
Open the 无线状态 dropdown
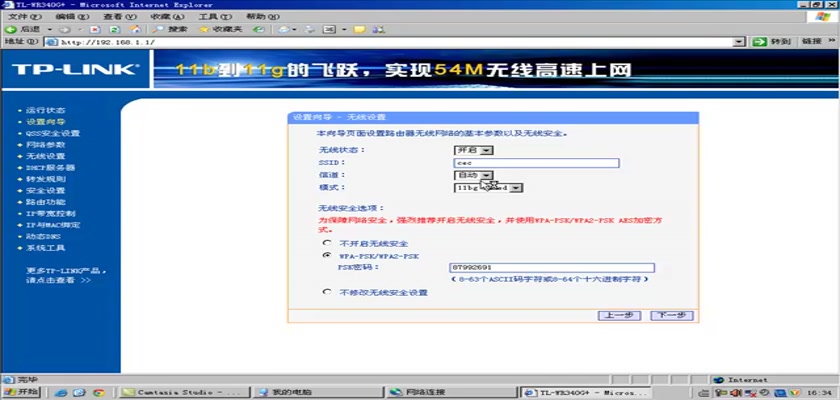(473, 150)
